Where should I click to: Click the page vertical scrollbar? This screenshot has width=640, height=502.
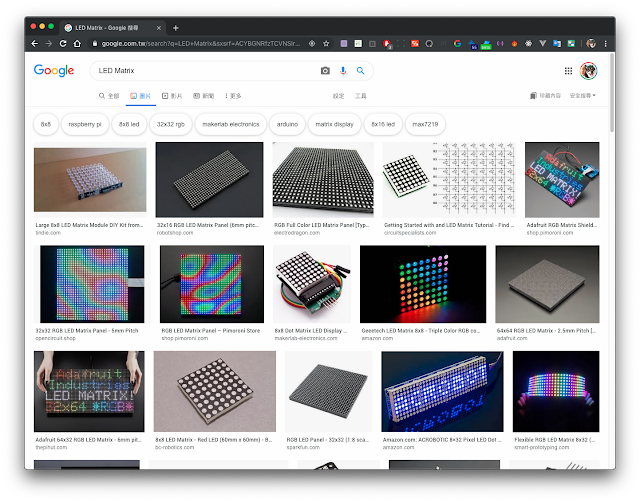(x=612, y=94)
